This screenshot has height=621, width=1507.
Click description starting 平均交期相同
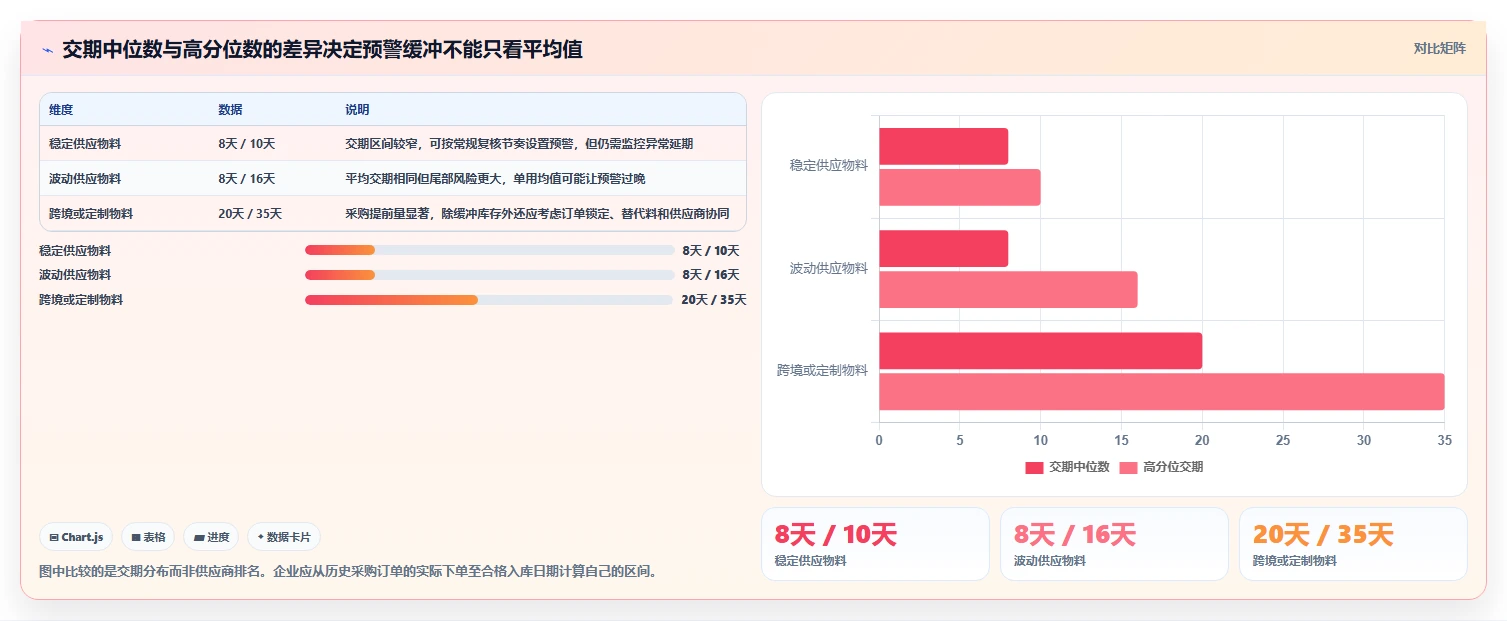[x=495, y=179]
